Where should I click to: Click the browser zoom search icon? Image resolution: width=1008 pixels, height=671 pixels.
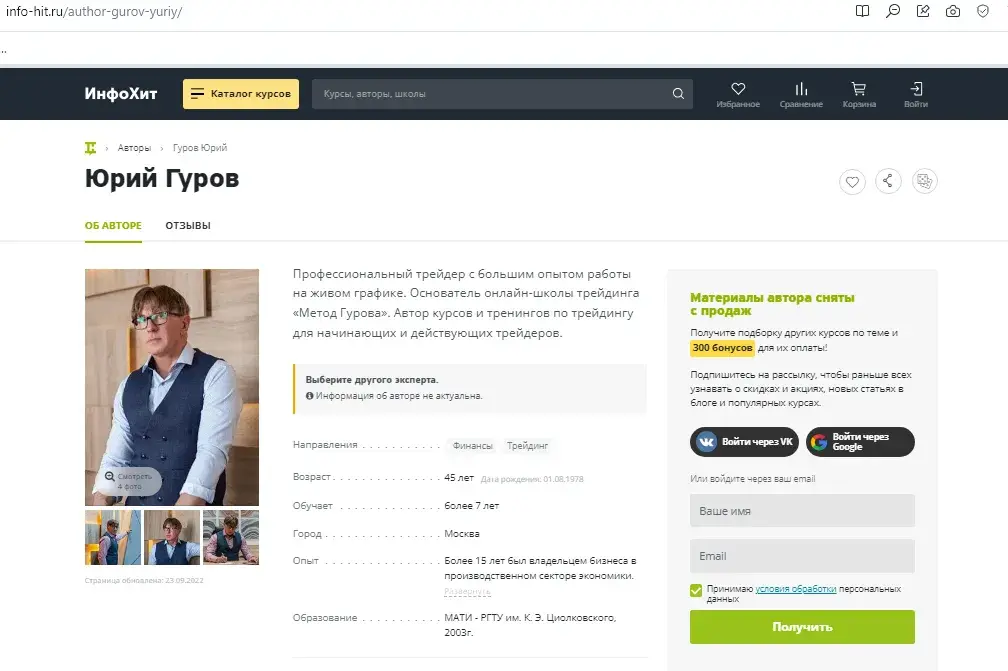[892, 11]
